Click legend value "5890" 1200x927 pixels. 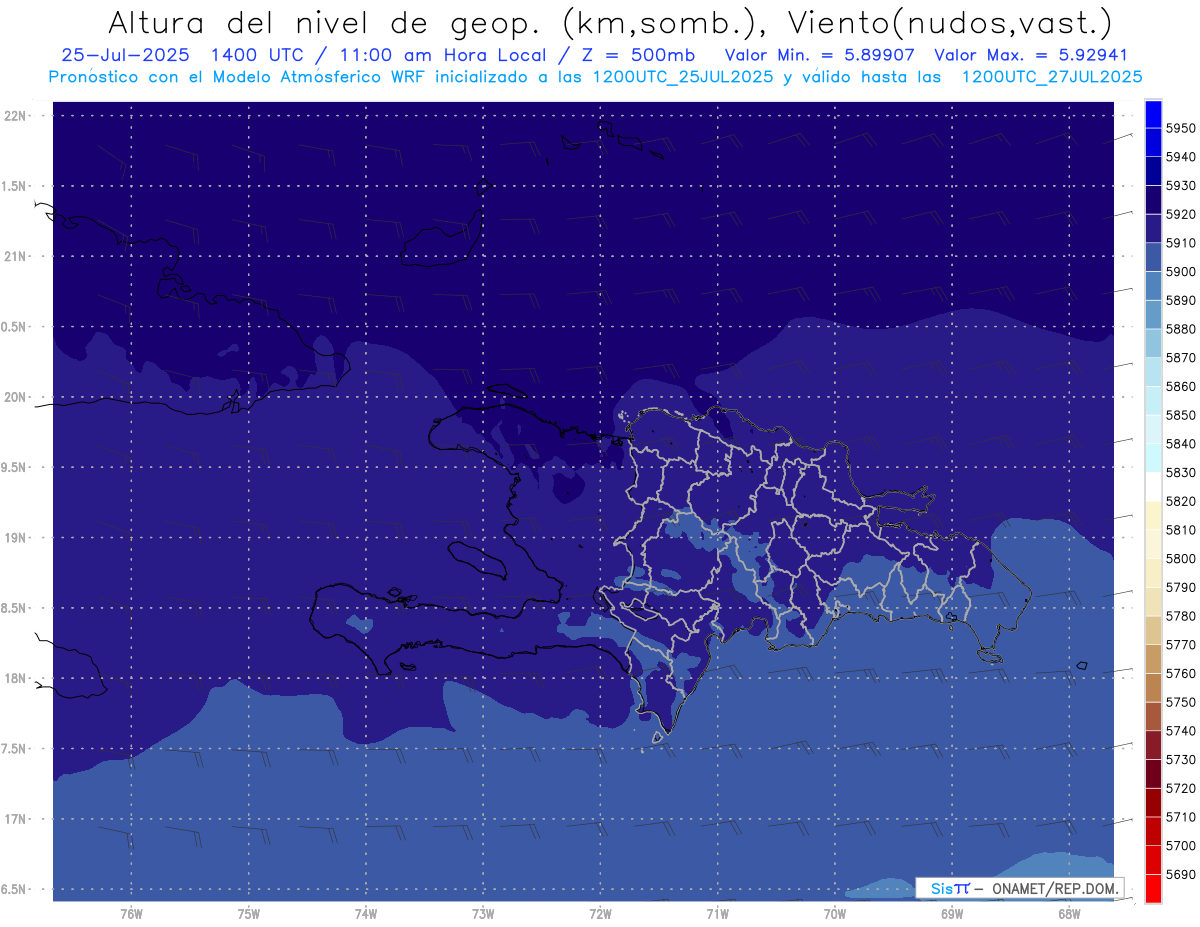point(1180,300)
